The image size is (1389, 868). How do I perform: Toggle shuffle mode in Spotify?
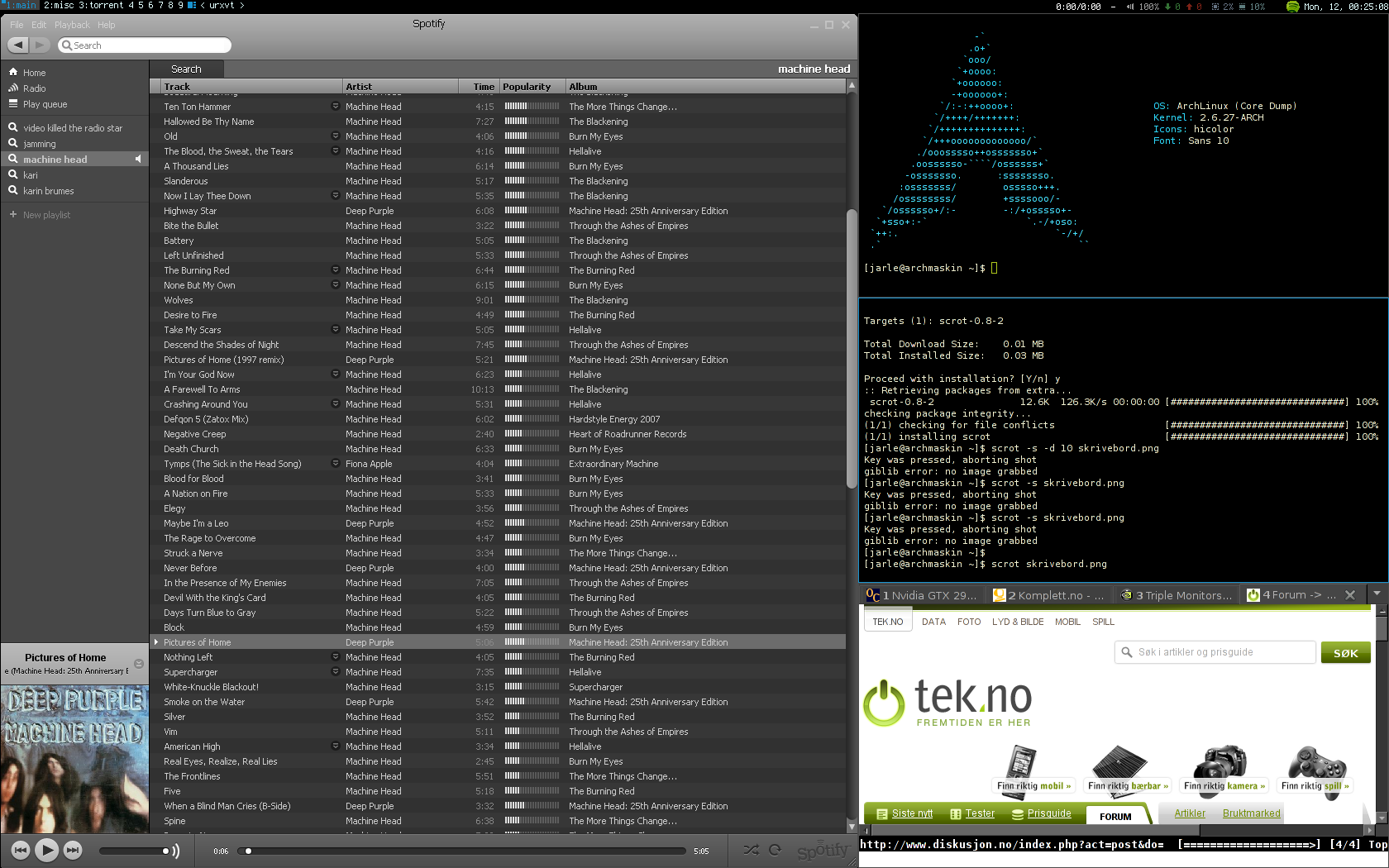pyautogui.click(x=751, y=850)
